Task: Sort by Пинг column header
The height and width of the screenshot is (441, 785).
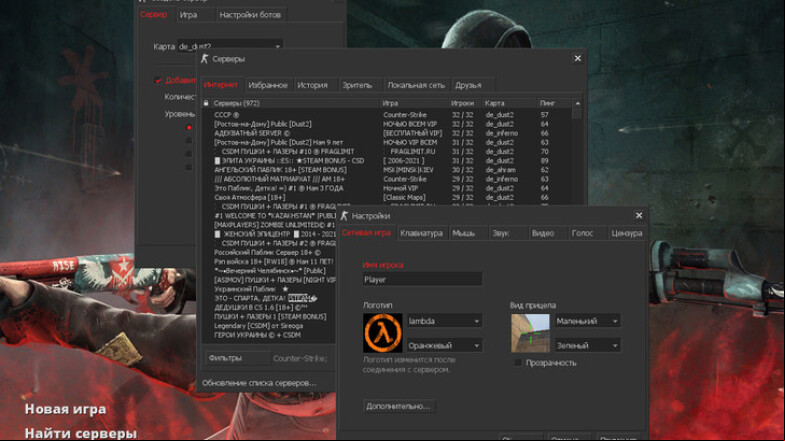Action: tap(554, 103)
